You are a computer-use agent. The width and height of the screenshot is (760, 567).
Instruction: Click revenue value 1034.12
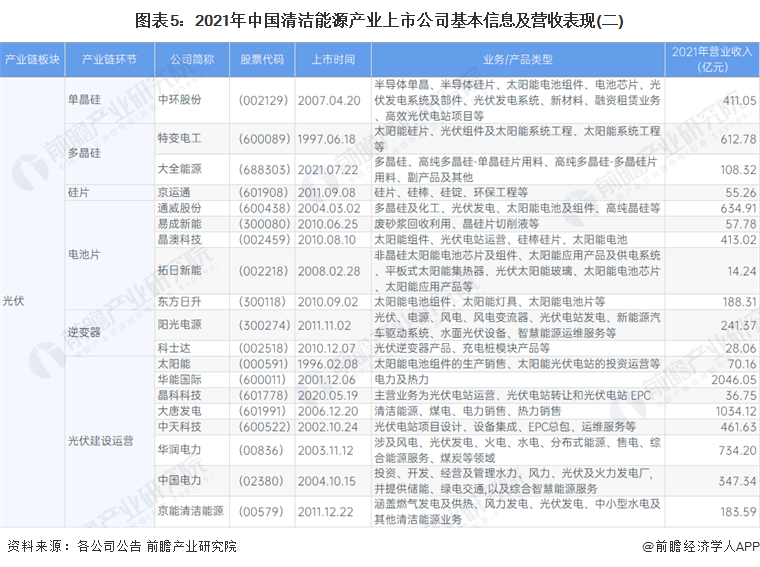coord(736,411)
